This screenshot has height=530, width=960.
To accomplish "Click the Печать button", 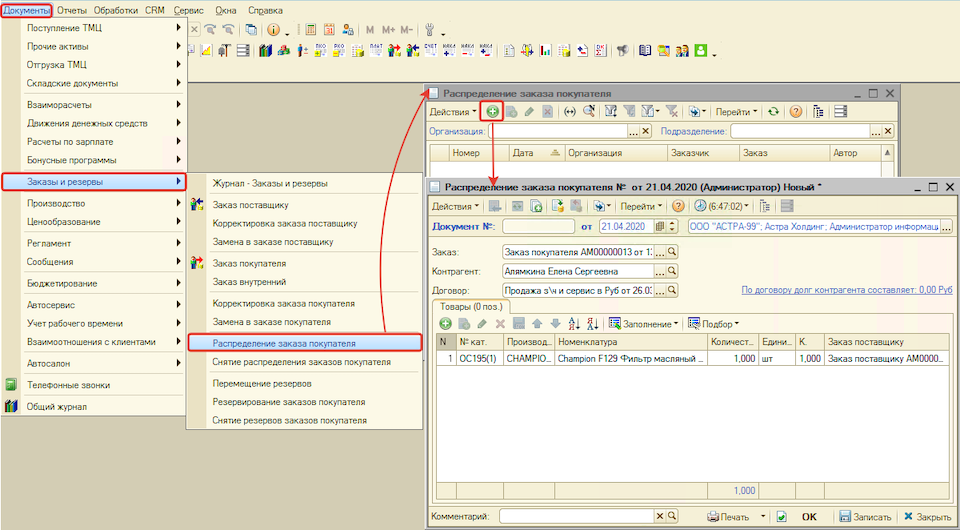I will [729, 517].
